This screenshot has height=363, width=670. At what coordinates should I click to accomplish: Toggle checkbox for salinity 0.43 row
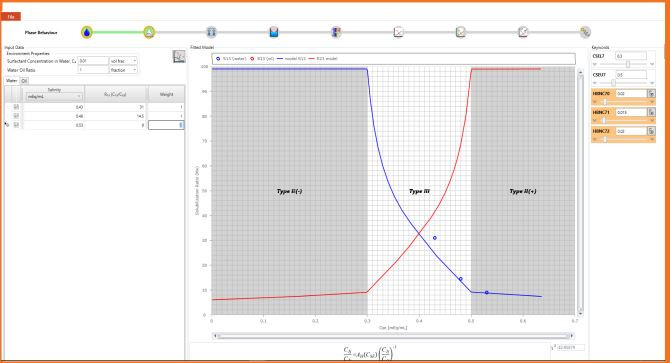click(x=16, y=107)
